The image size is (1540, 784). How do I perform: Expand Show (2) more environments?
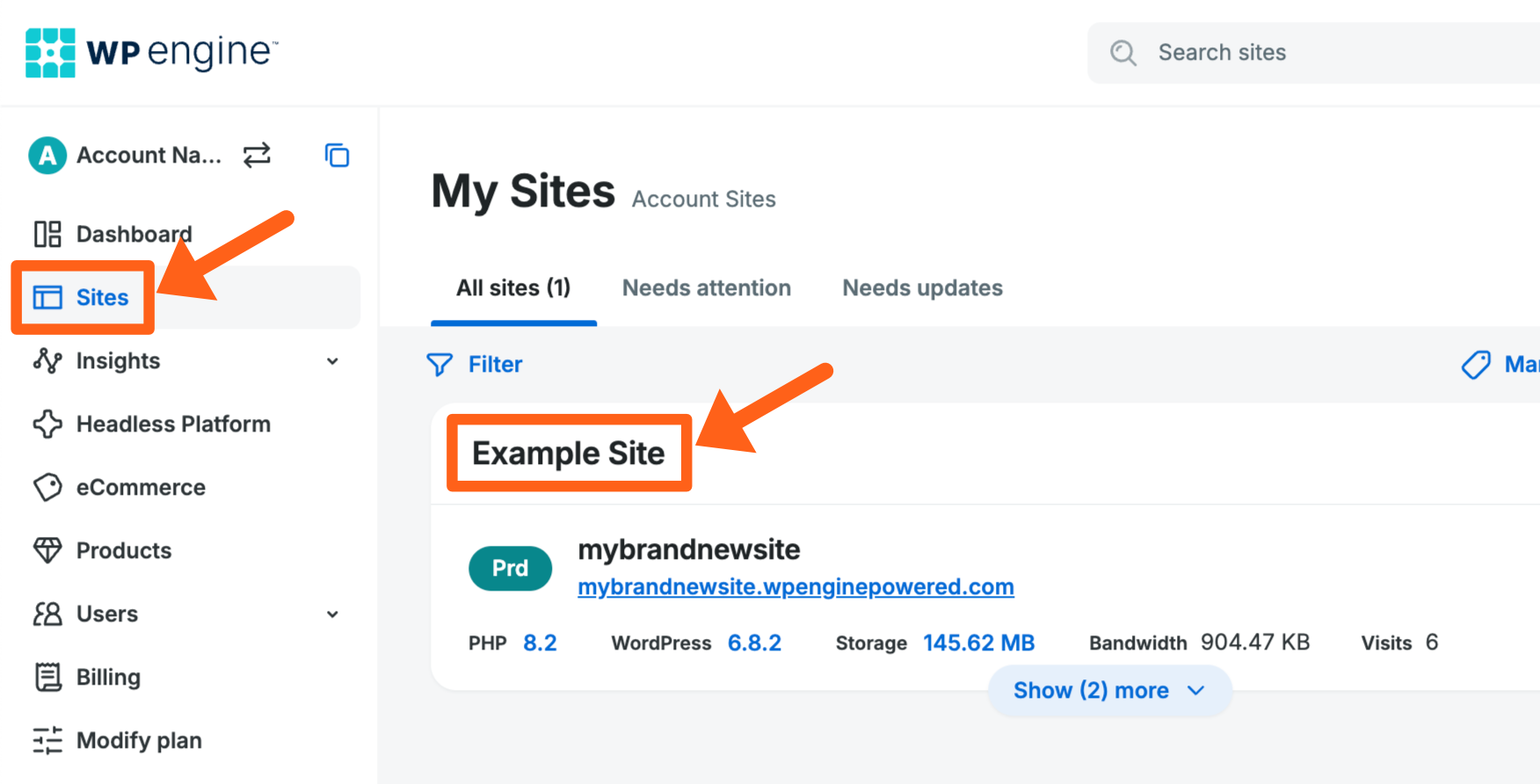click(1108, 691)
